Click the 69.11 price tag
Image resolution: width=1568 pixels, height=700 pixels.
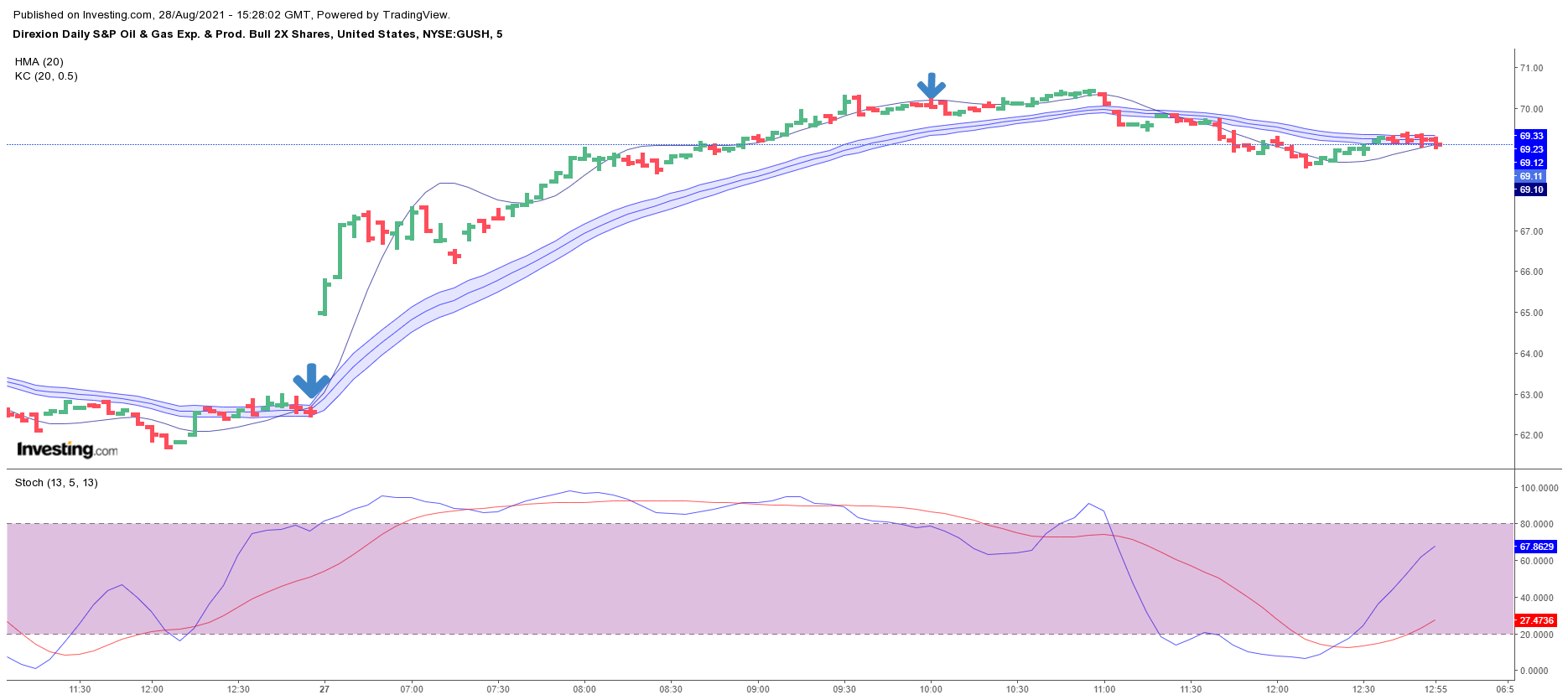pos(1531,176)
